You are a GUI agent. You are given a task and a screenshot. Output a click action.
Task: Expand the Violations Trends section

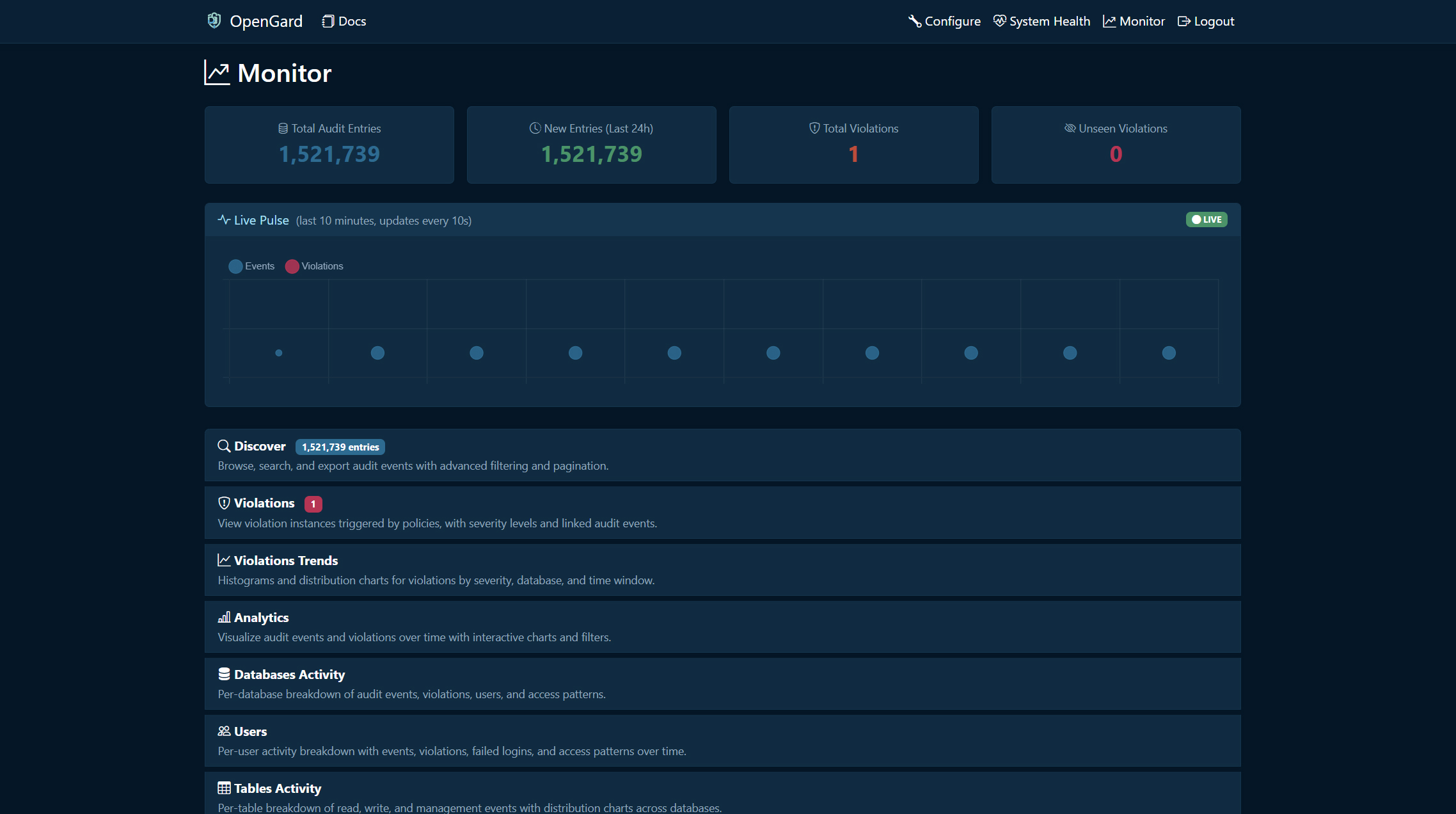click(x=285, y=560)
